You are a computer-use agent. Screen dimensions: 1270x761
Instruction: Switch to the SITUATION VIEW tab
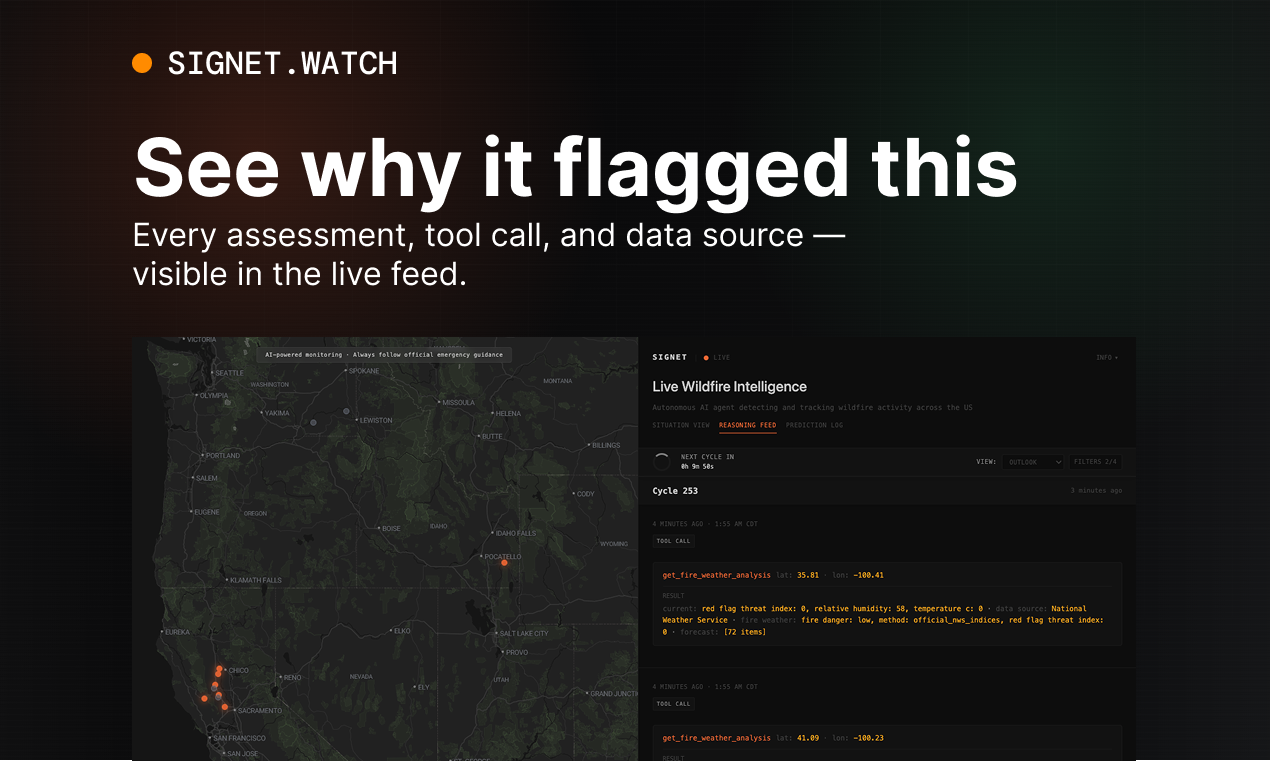click(x=681, y=425)
